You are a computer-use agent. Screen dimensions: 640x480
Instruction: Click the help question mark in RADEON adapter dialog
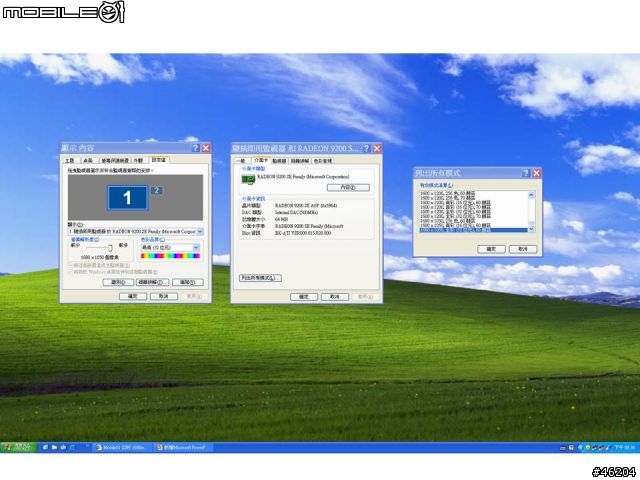click(x=367, y=148)
